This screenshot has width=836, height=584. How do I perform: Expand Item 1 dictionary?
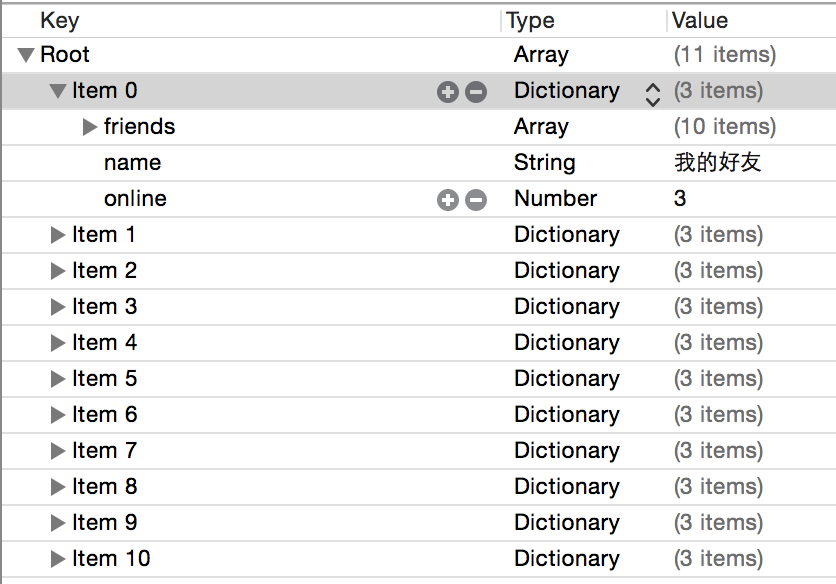click(x=58, y=235)
